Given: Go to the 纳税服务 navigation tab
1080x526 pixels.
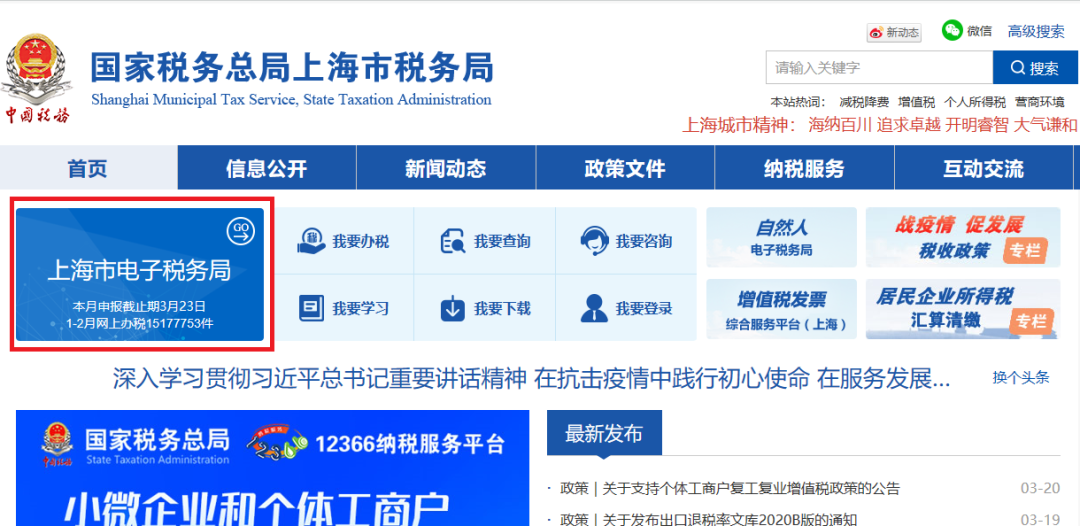Looking at the screenshot, I should tap(803, 168).
